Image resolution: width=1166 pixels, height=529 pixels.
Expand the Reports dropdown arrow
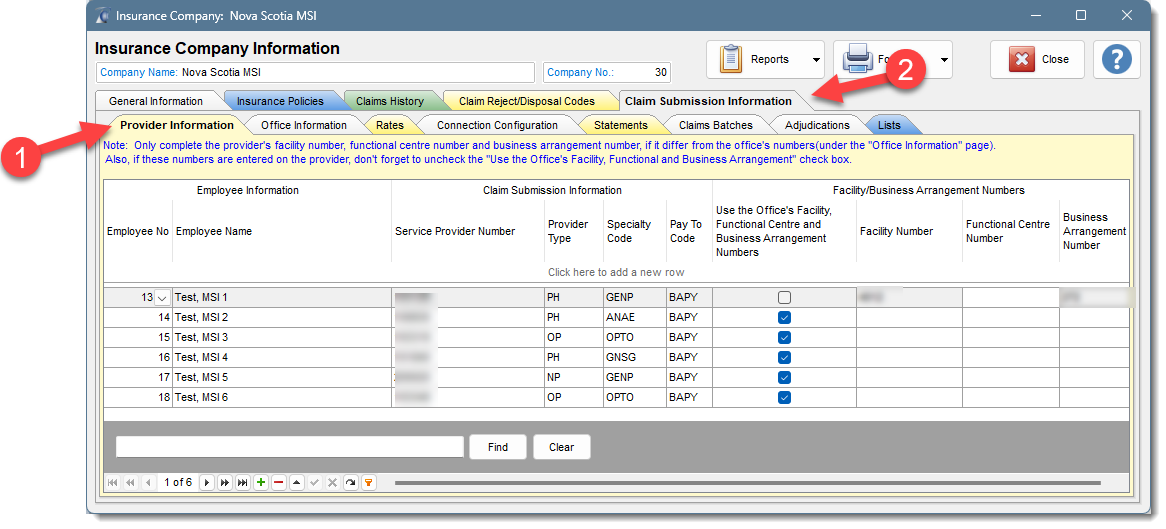click(x=816, y=60)
